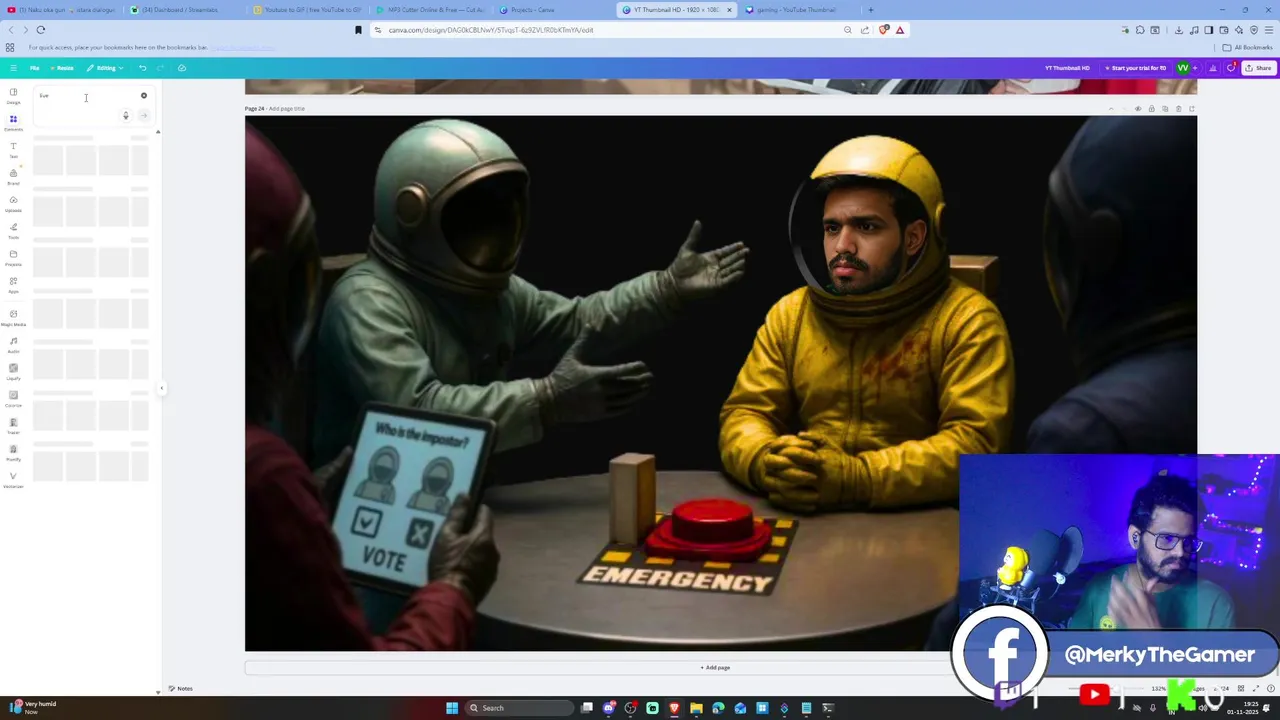Open the Tools panel
This screenshot has height=720, width=1280.
[13, 231]
